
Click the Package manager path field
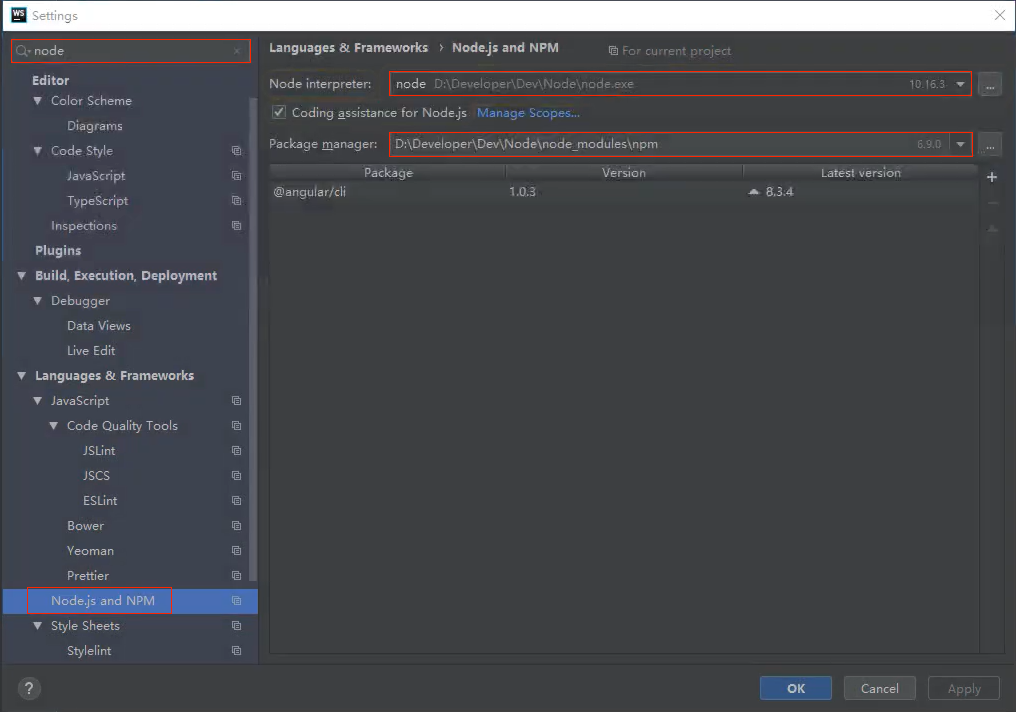coord(680,144)
